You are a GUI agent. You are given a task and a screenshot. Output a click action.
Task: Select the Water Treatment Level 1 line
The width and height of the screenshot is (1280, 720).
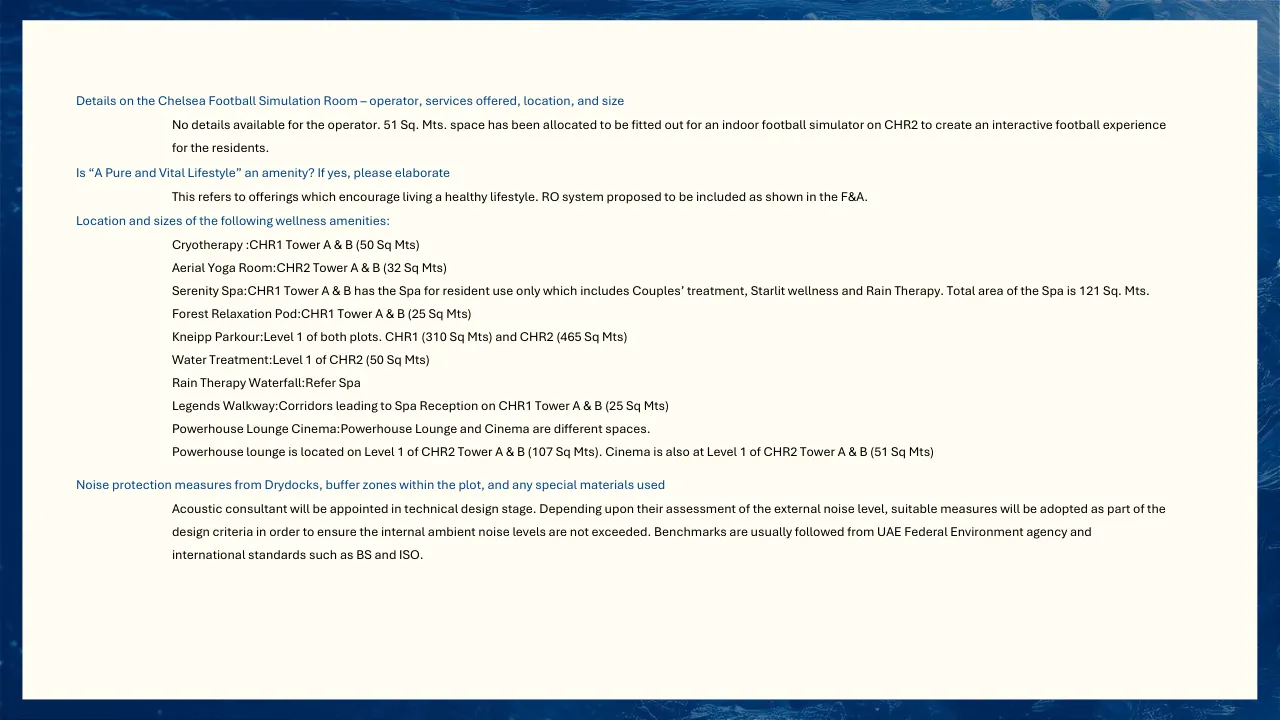(x=300, y=360)
